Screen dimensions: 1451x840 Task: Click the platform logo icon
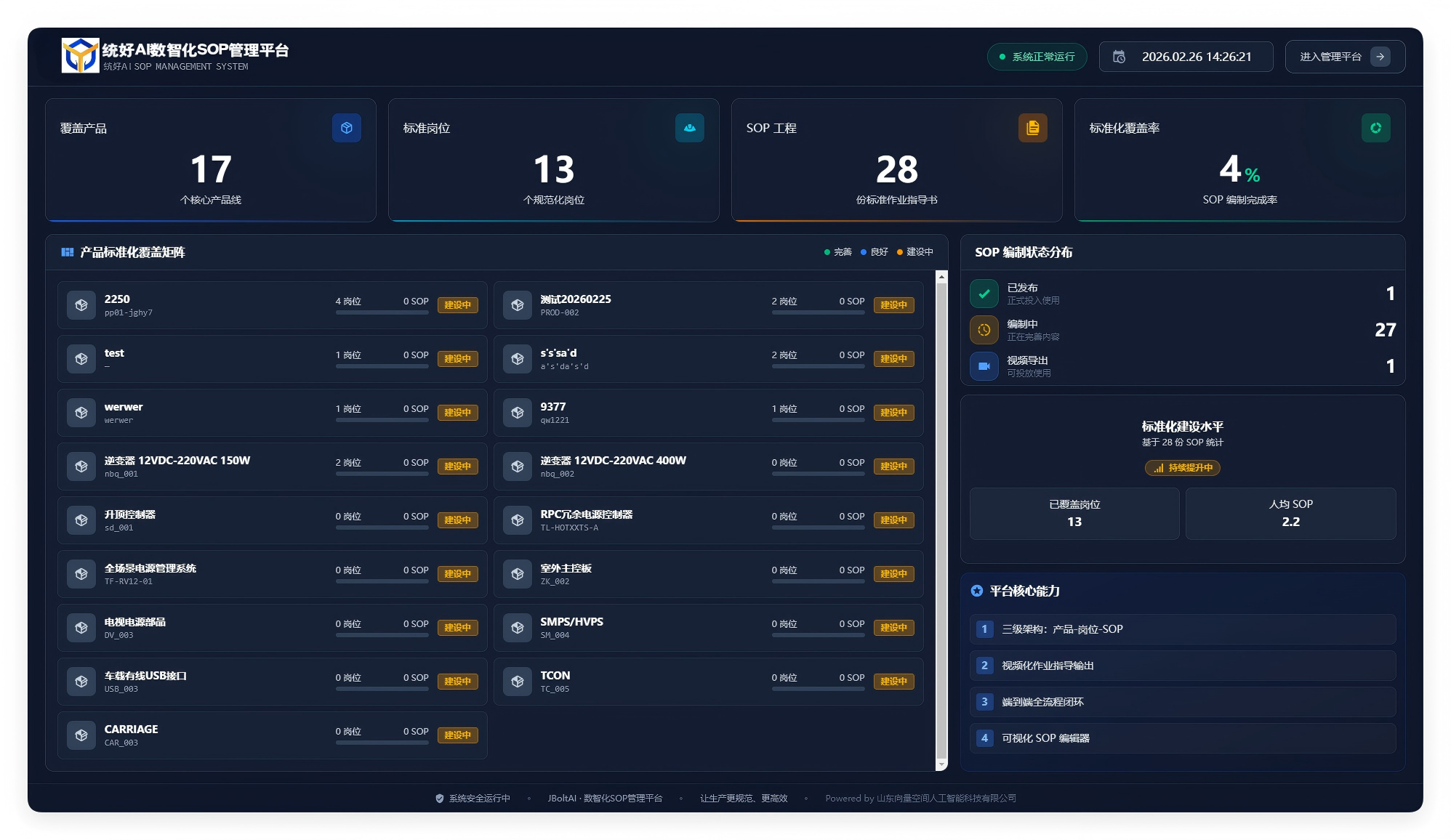(x=80, y=55)
